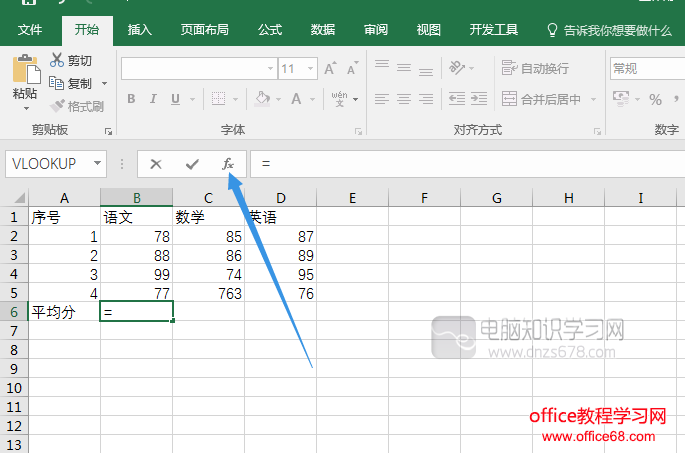Switch to the 页面布局 tab
The width and height of the screenshot is (685, 453).
point(204,30)
